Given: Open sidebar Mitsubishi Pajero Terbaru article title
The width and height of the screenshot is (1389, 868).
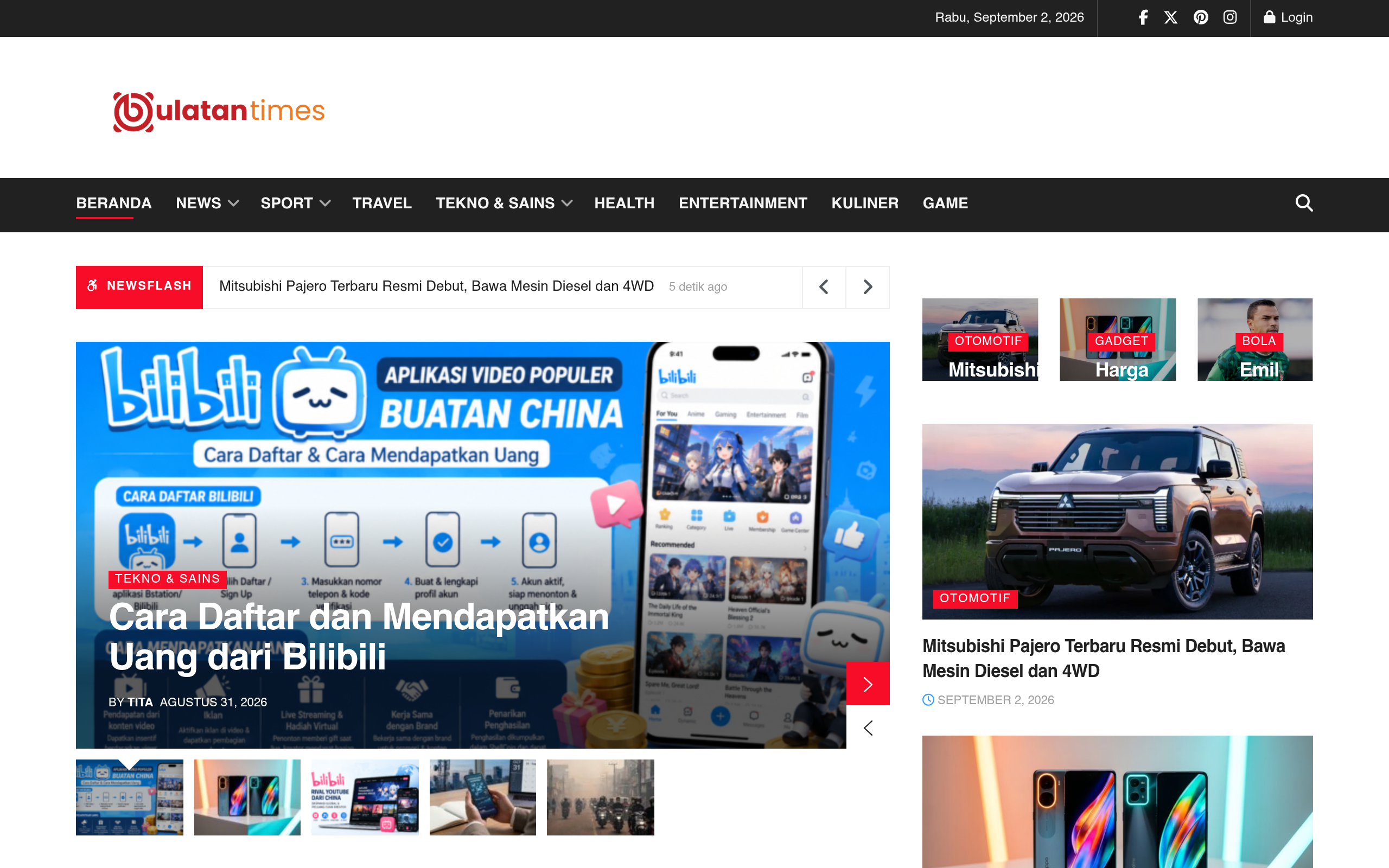Looking at the screenshot, I should tap(1103, 659).
